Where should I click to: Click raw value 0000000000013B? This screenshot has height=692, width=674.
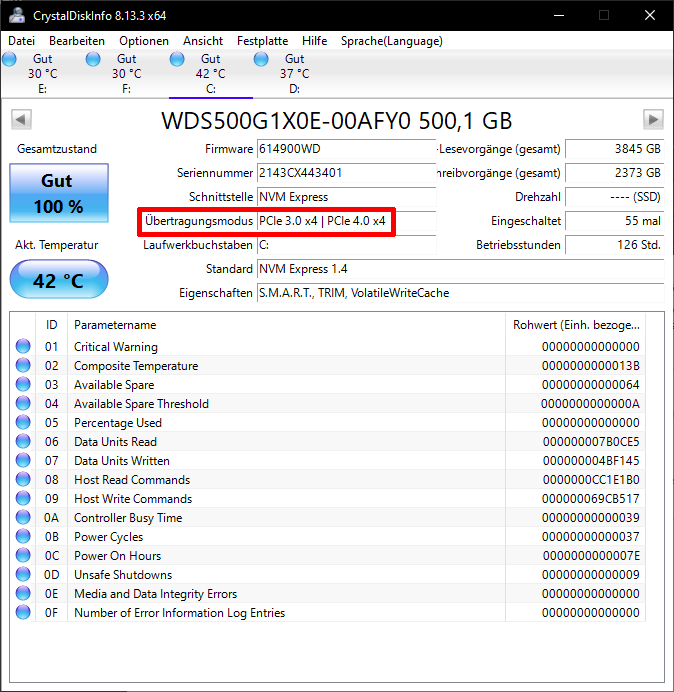click(x=591, y=366)
